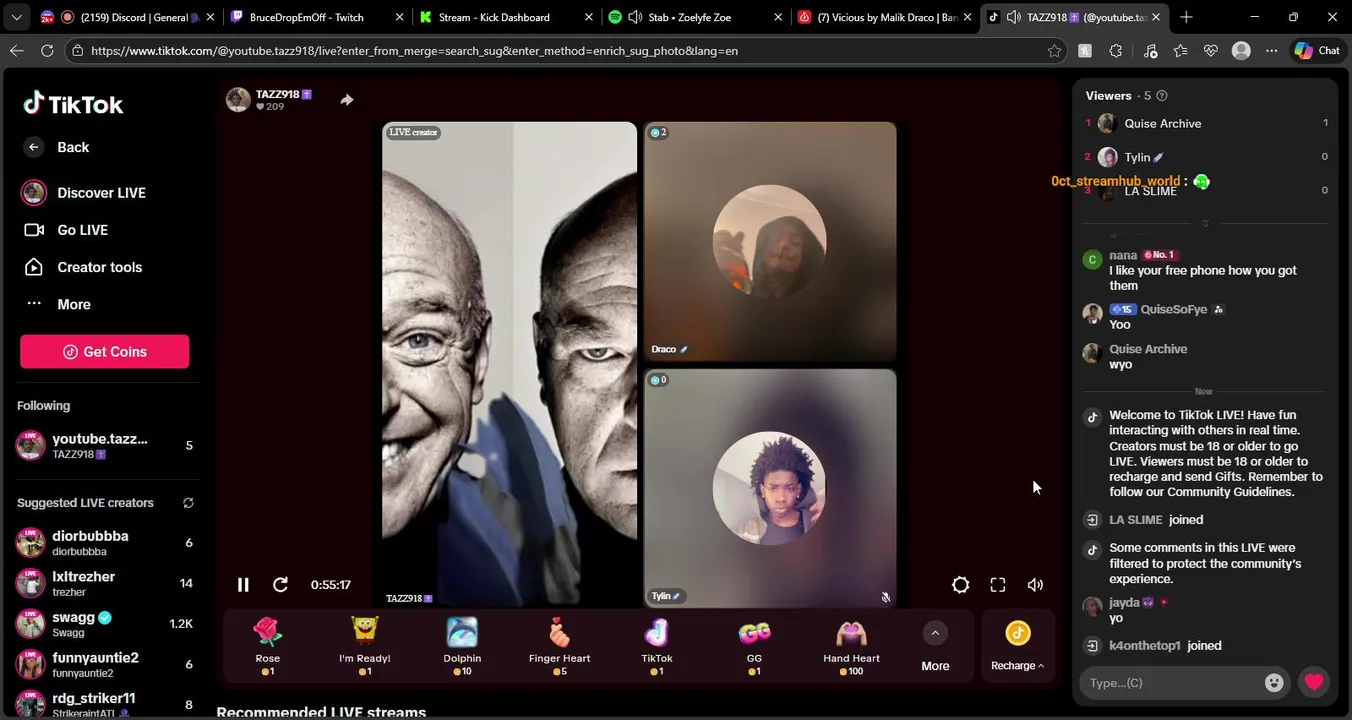Reload the TikTok page
This screenshot has width=1352, height=720.
(x=47, y=51)
